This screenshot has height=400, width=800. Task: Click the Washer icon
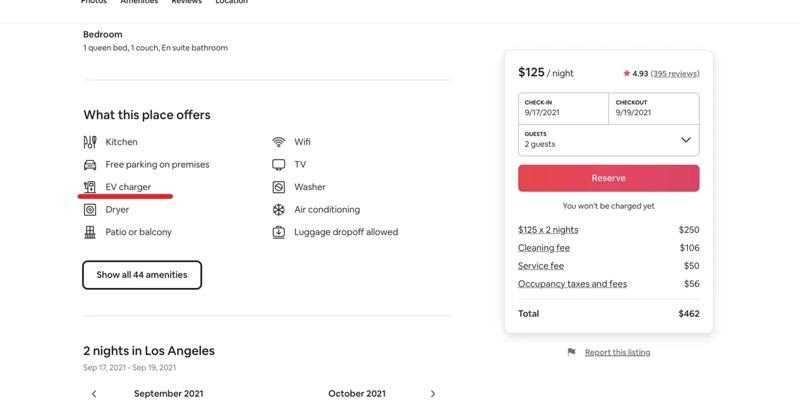tap(279, 187)
